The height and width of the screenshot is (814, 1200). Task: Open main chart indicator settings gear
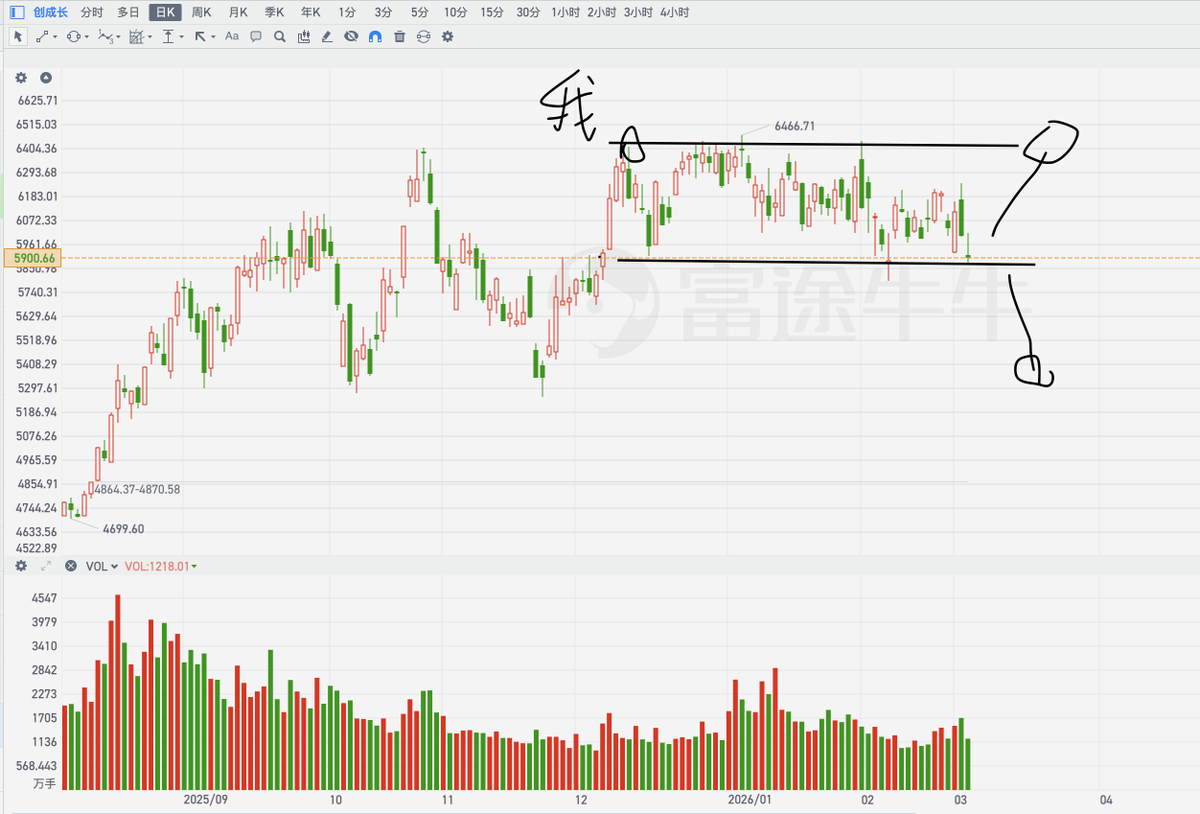click(21, 78)
